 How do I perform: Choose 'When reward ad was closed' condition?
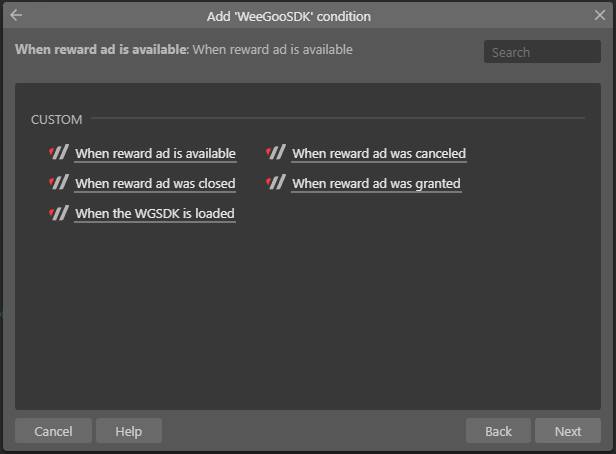[155, 184]
